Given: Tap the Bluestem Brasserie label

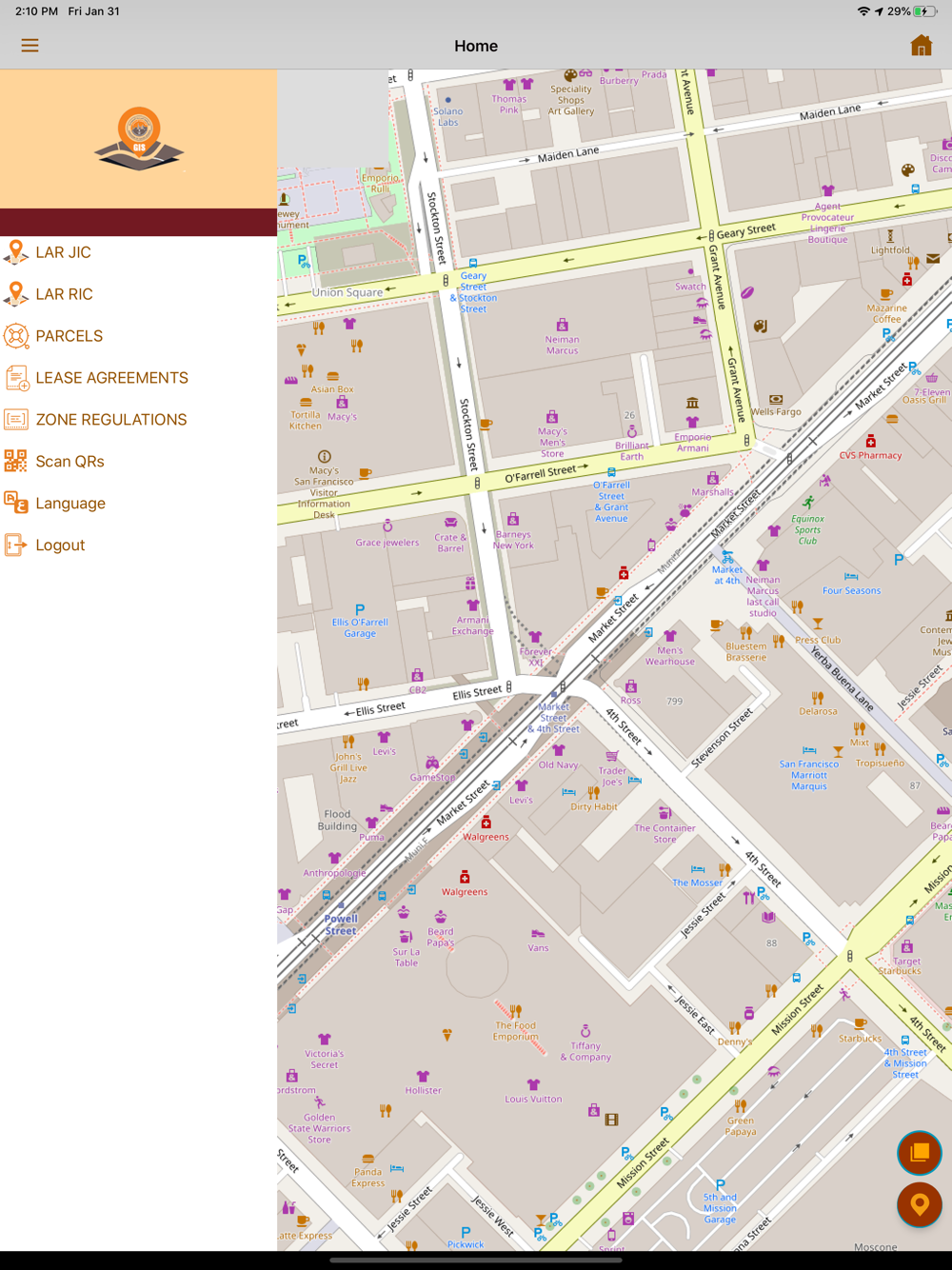Looking at the screenshot, I should coord(746,651).
